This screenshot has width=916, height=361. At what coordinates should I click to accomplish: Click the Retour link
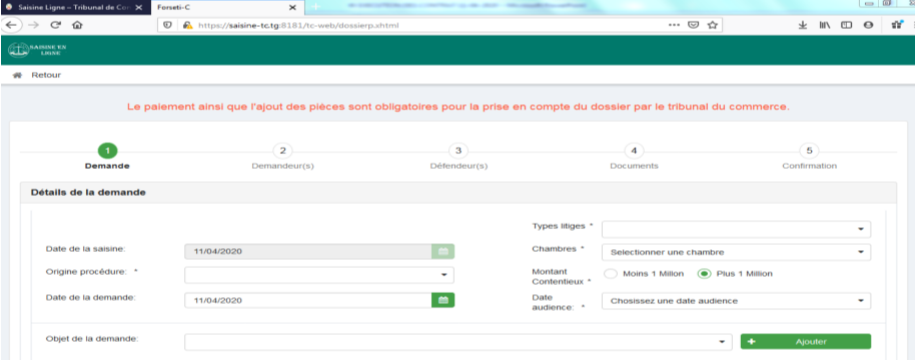[46, 75]
